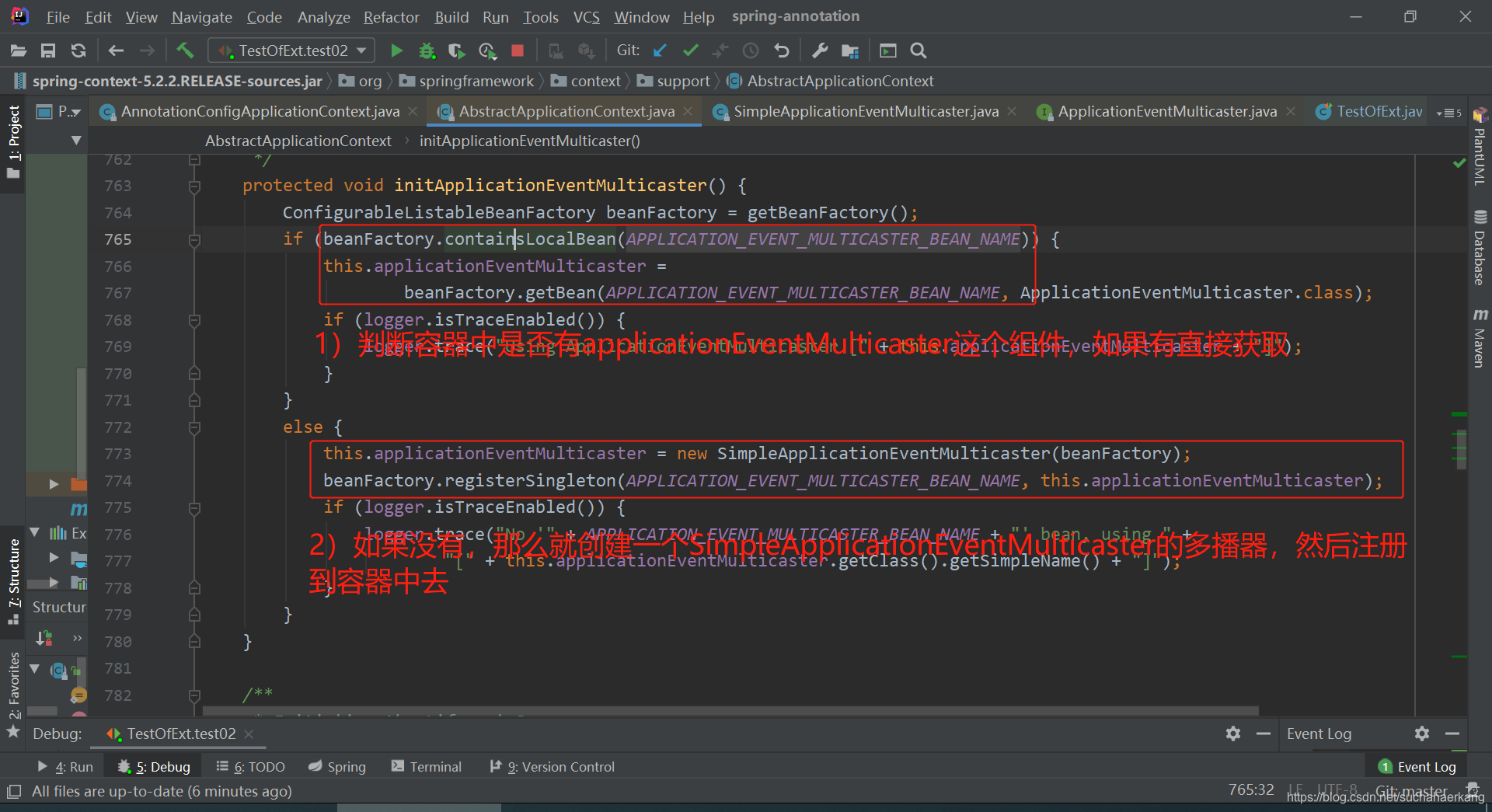Click the spring-context-5.2.2.RELEASE-sources.jar breadcrumb
This screenshot has width=1492, height=812.
(x=169, y=81)
